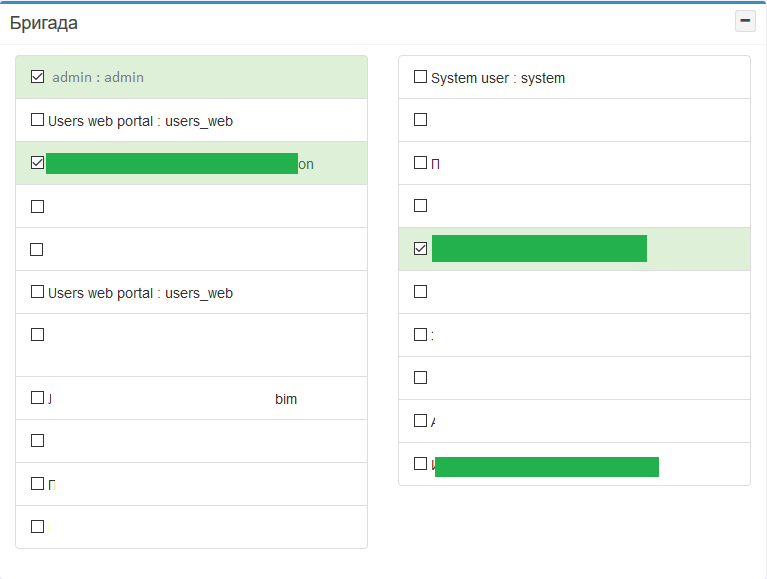Screen dimensions: 767x579
Task: Click the "bim" text in left column
Action: point(286,399)
